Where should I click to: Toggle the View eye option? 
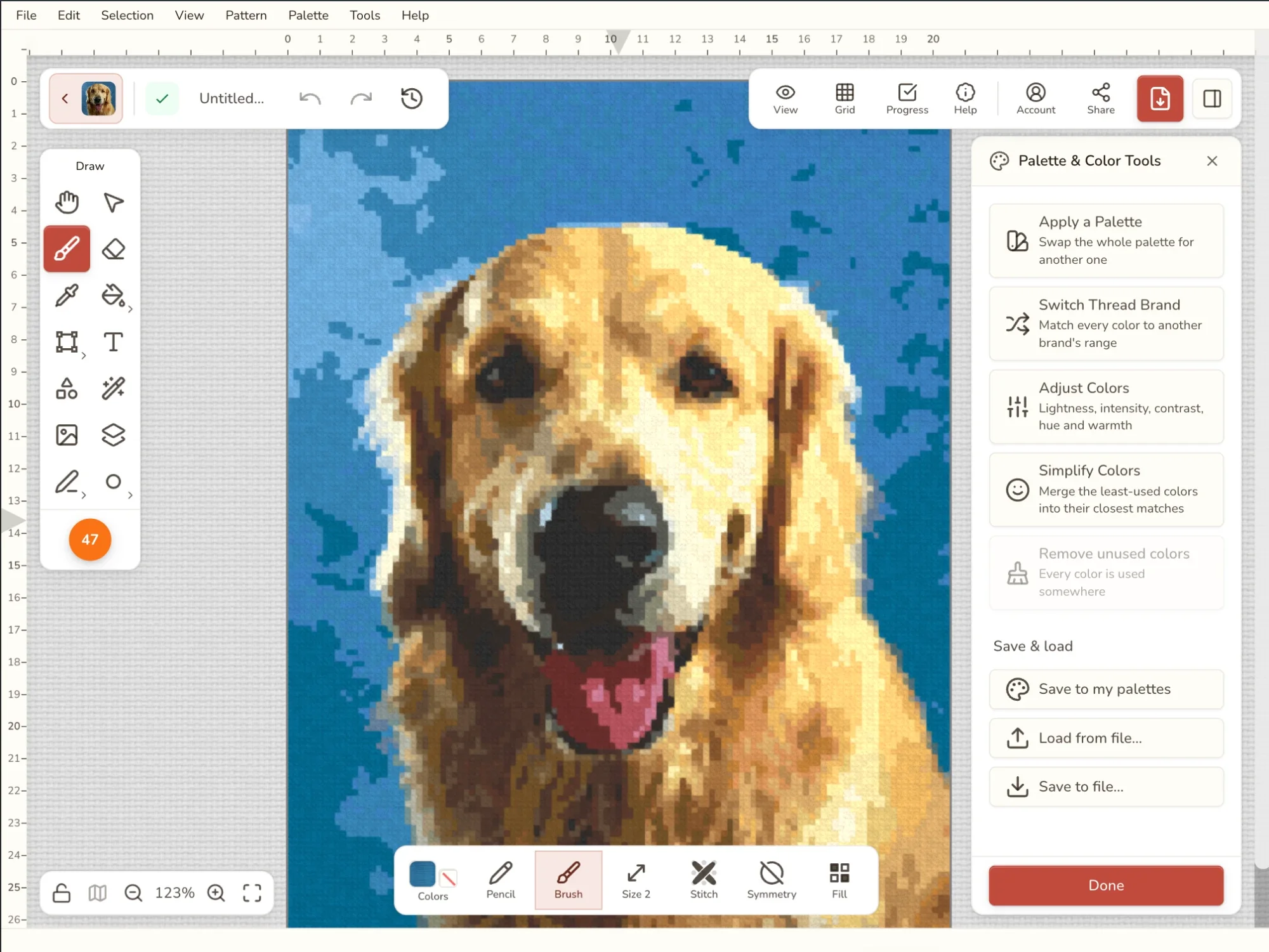786,99
